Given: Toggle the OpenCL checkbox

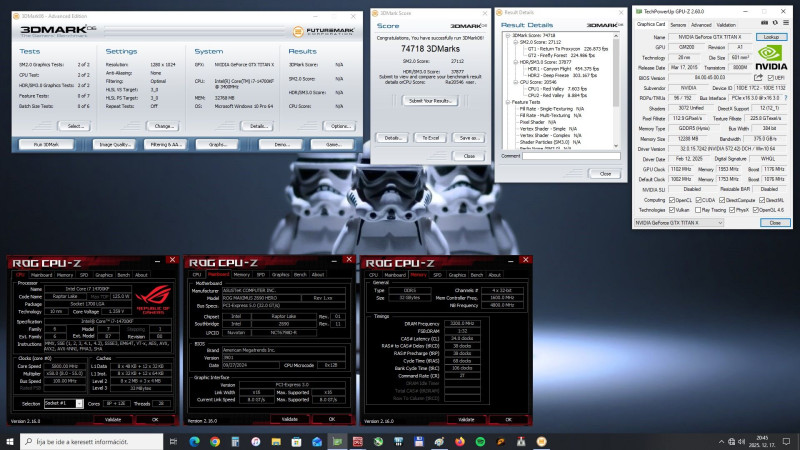Looking at the screenshot, I should (x=672, y=200).
